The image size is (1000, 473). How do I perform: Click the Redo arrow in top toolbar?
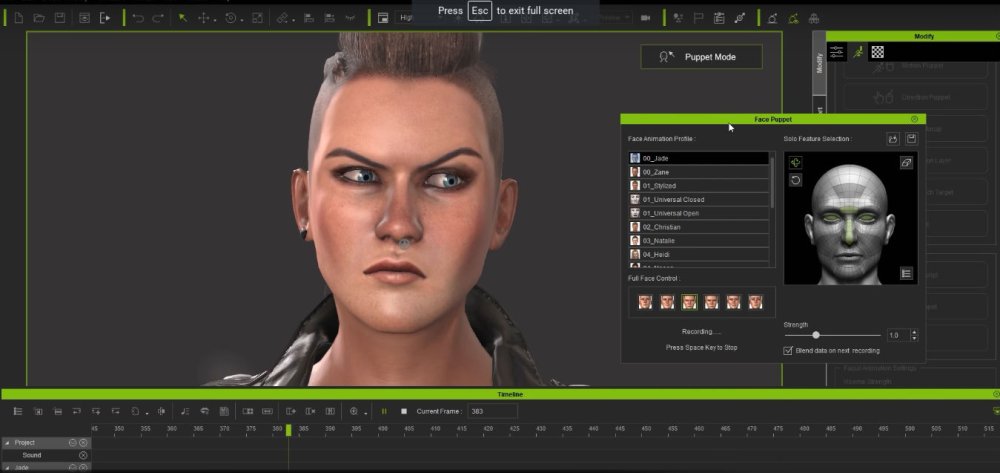(x=158, y=18)
